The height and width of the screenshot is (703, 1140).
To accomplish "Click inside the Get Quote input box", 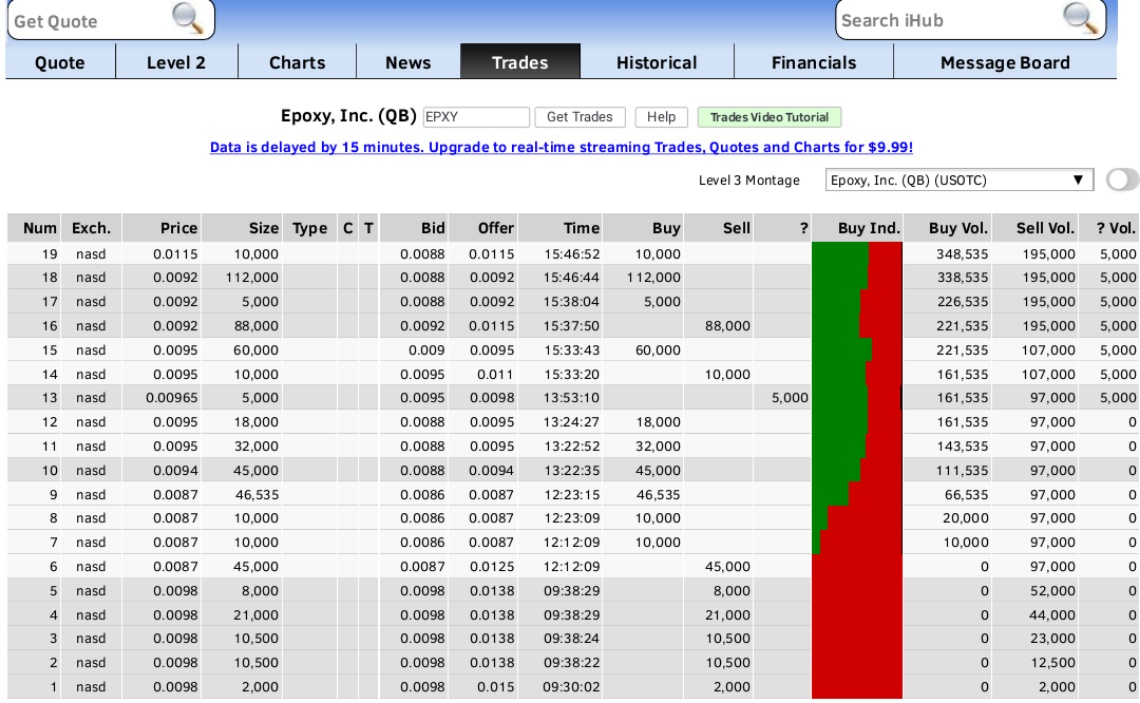I will click(91, 21).
